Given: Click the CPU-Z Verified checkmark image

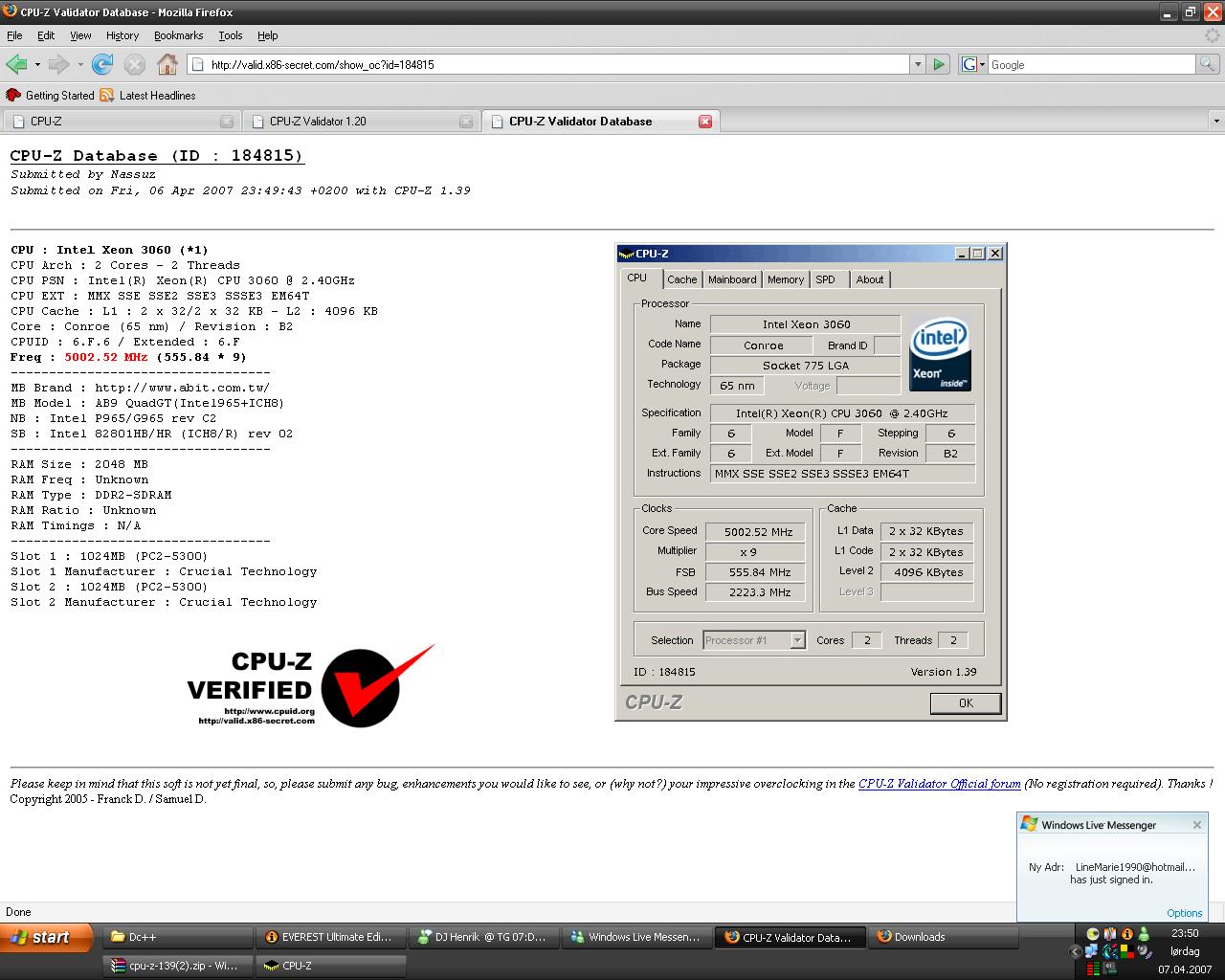Looking at the screenshot, I should pos(310,685).
